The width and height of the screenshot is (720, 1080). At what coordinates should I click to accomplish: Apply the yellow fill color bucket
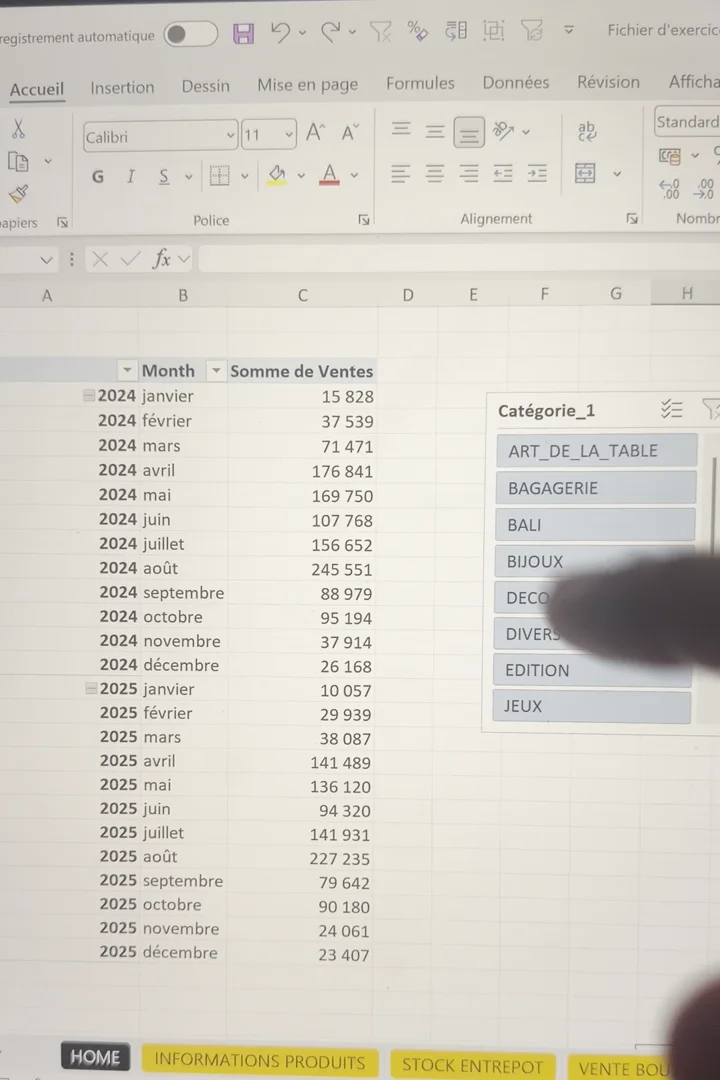[277, 175]
